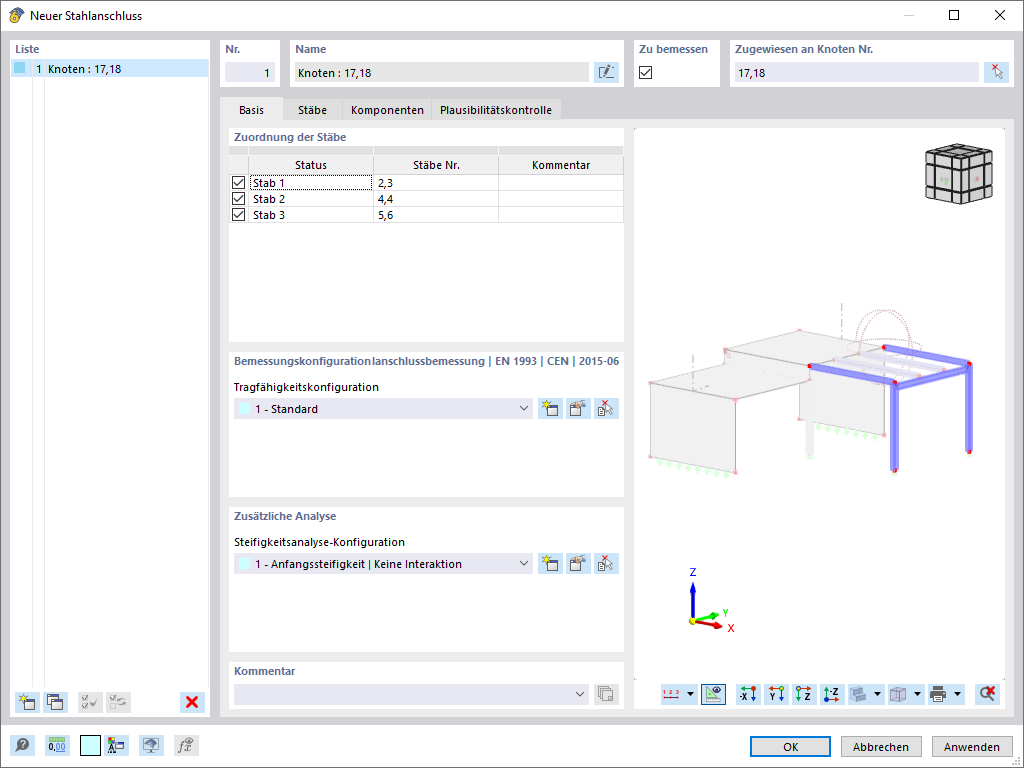
Task: Edit the name with pencil icon
Action: (606, 72)
